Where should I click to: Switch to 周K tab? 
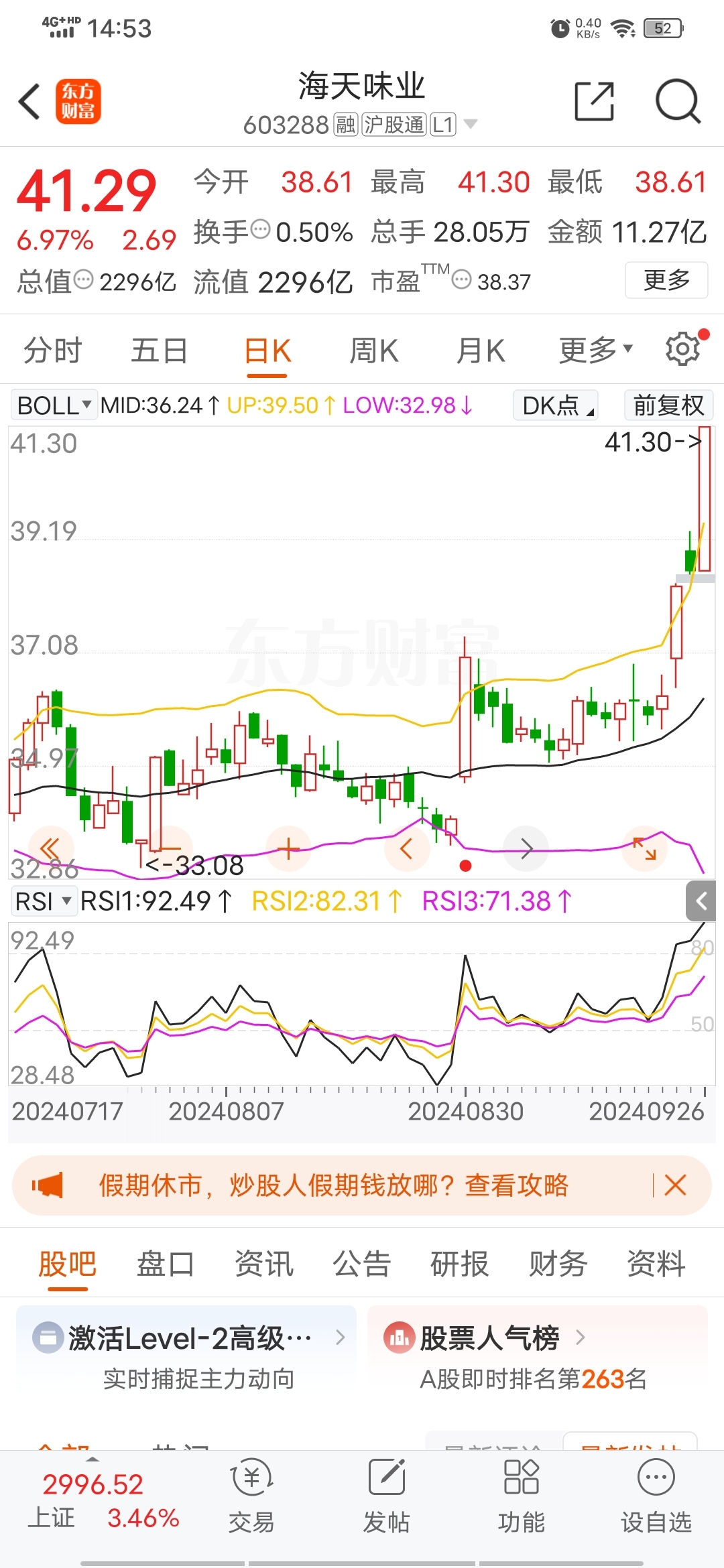pos(373,350)
